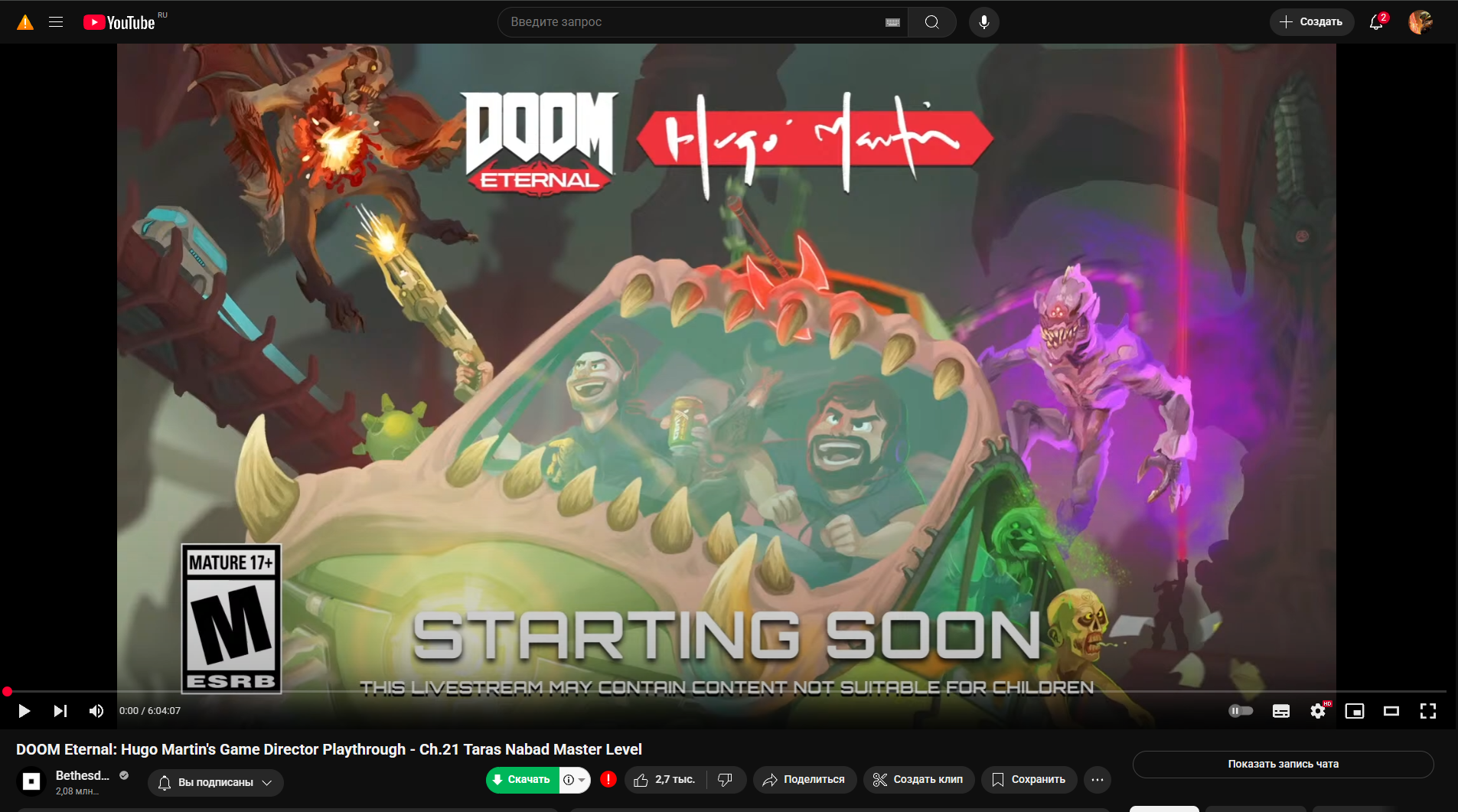Image resolution: width=1458 pixels, height=812 pixels.
Task: Open the download info dropdown arrow
Action: (x=575, y=780)
